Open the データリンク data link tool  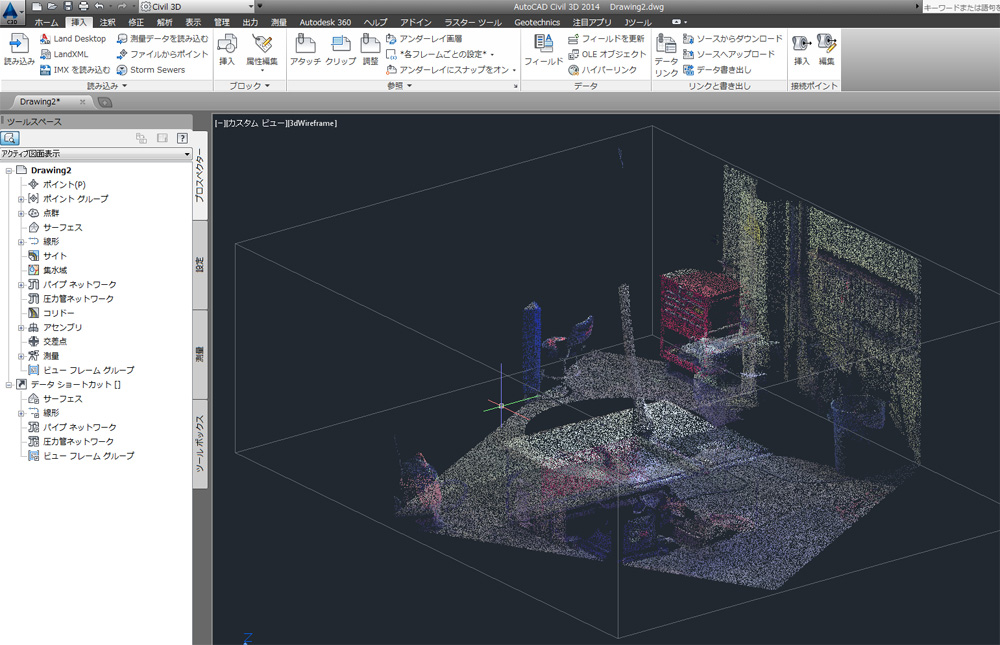(x=666, y=55)
